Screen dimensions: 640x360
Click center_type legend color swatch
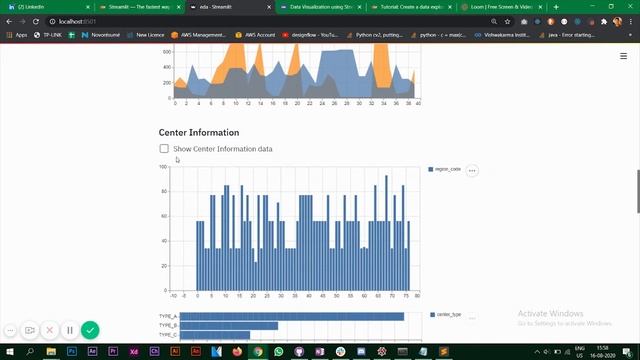(x=432, y=314)
